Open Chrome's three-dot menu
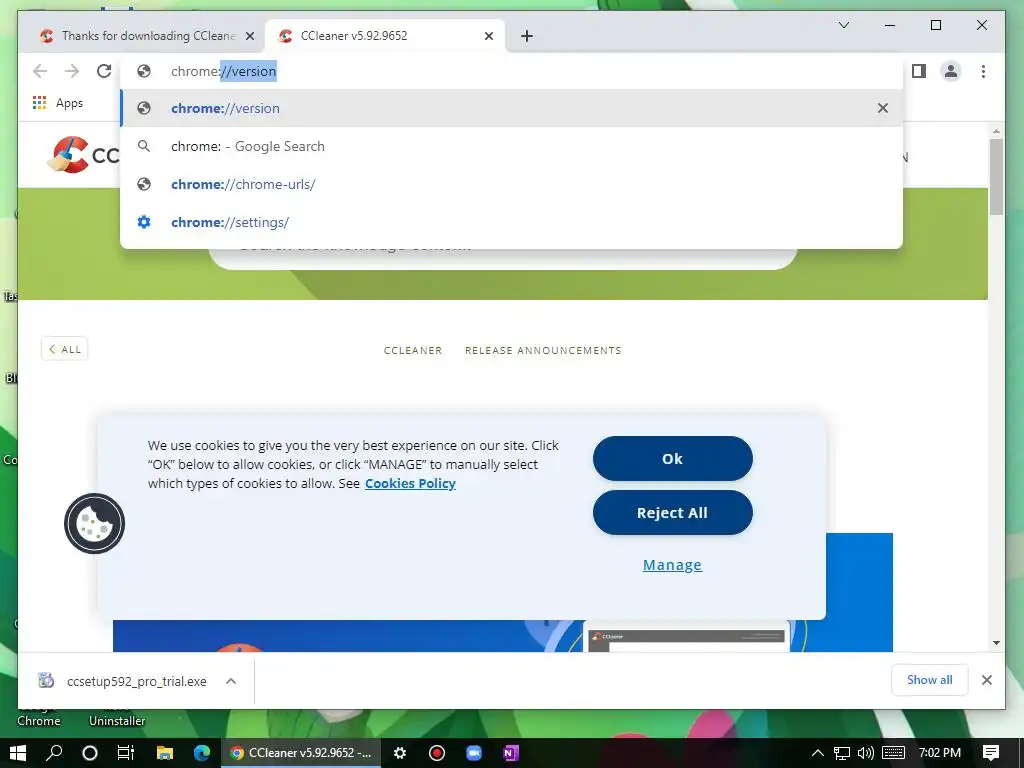 point(983,71)
